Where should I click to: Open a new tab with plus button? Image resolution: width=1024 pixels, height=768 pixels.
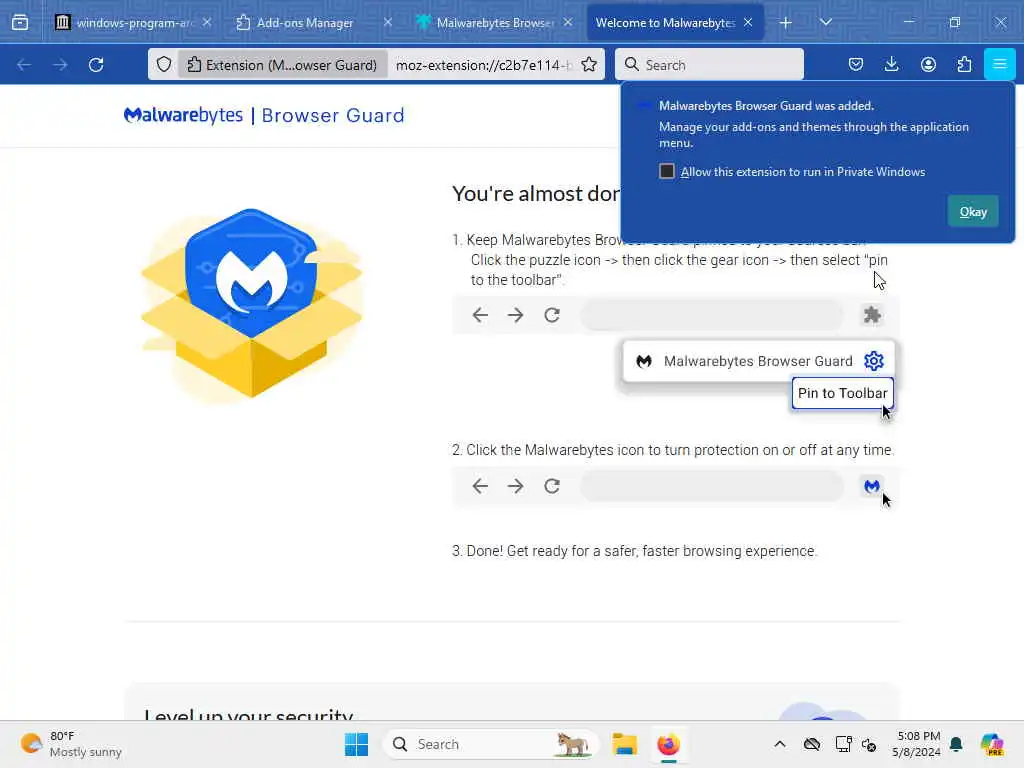786,23
